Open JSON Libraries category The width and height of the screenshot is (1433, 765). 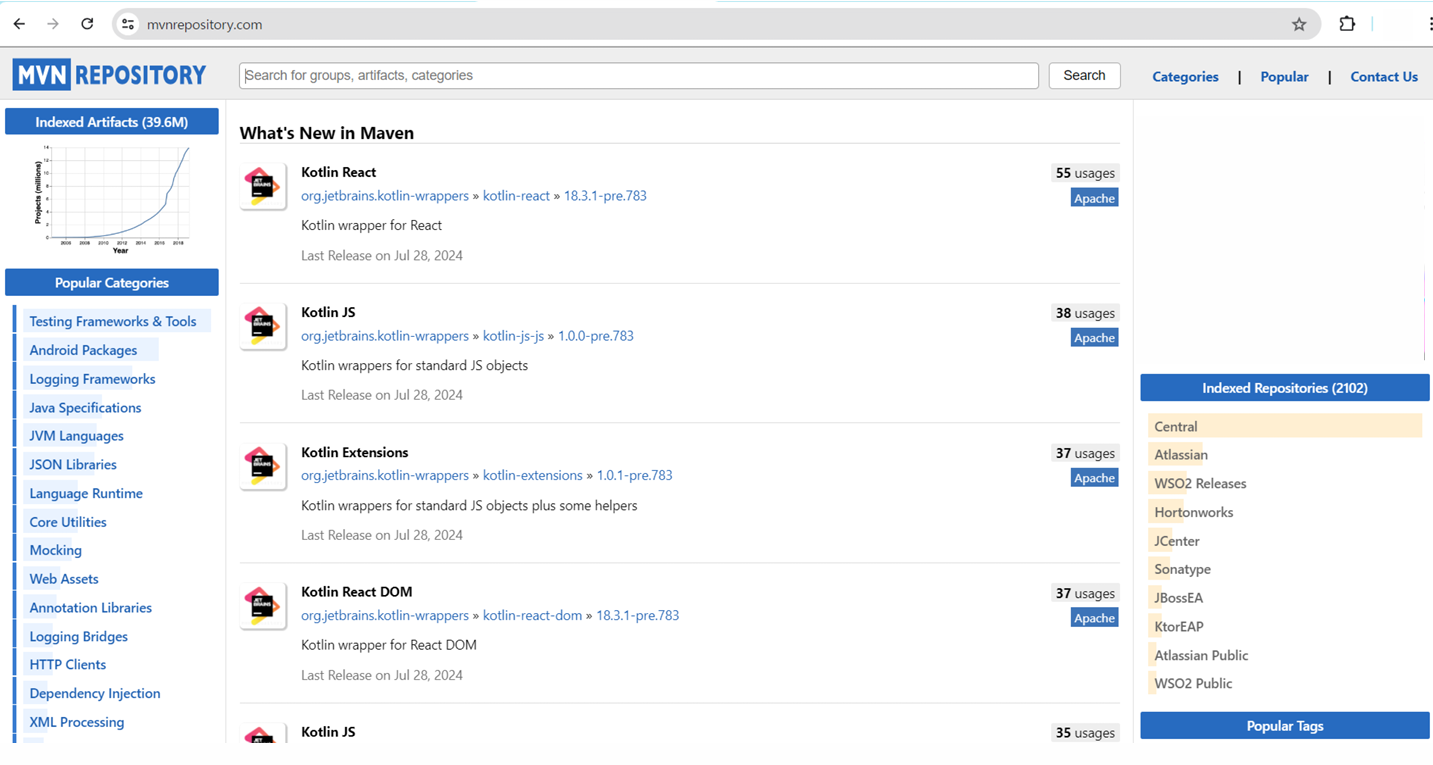(73, 465)
